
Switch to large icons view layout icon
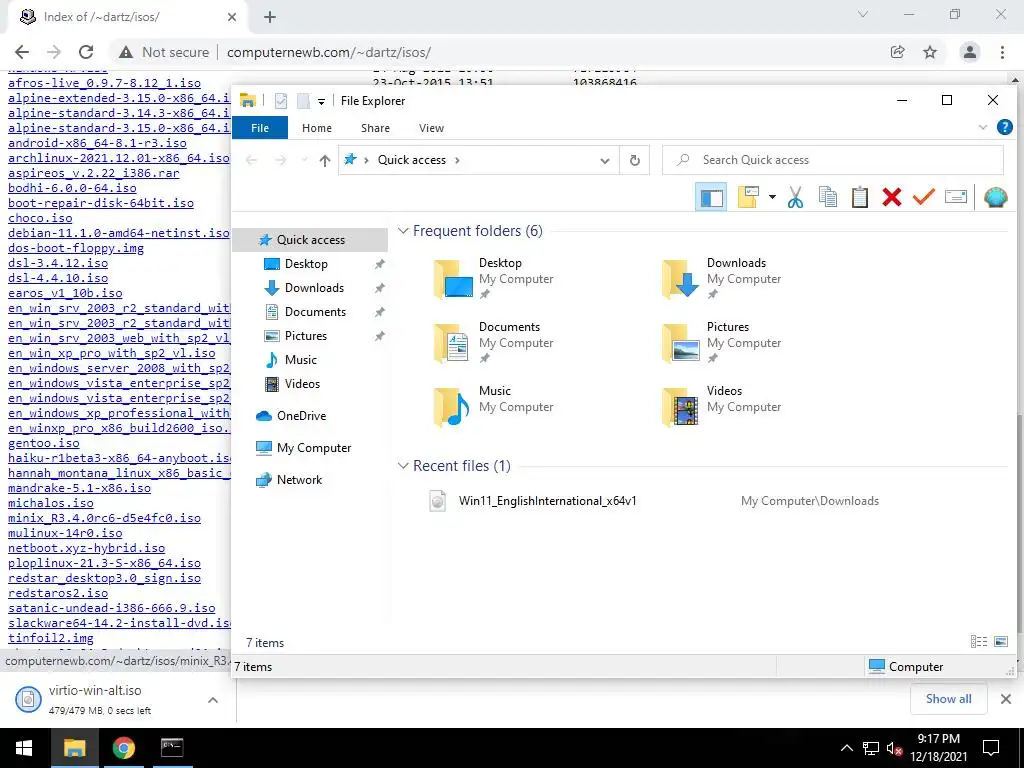click(1000, 642)
